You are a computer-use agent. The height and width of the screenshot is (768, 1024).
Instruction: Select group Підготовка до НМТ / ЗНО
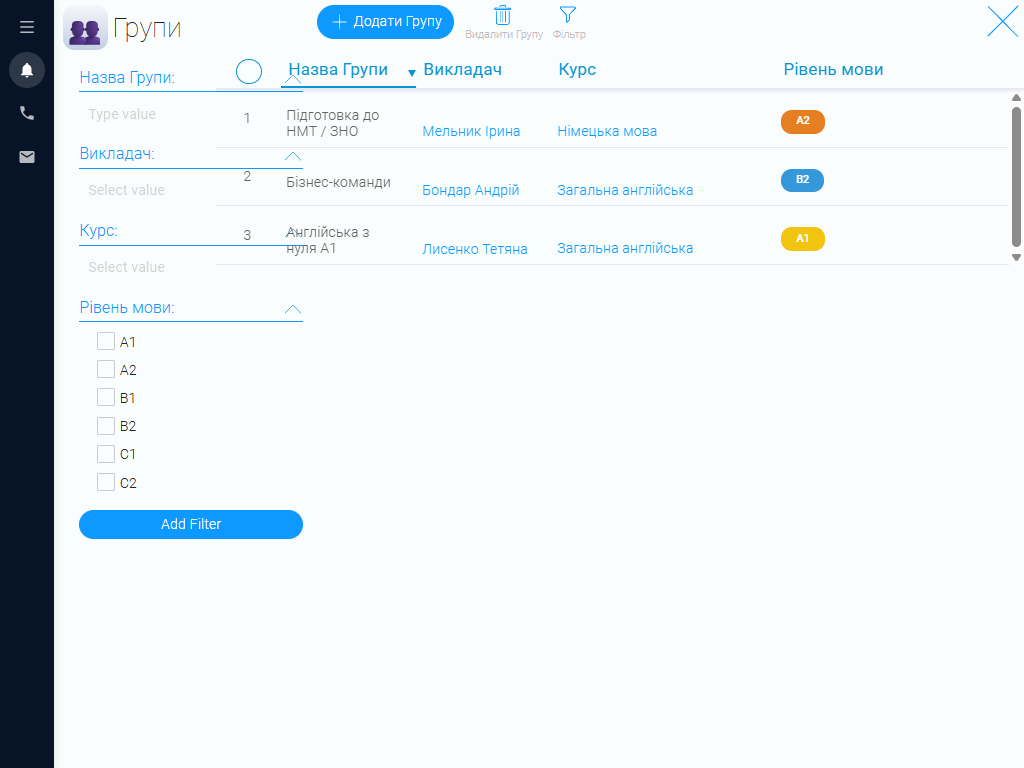pyautogui.click(x=332, y=123)
